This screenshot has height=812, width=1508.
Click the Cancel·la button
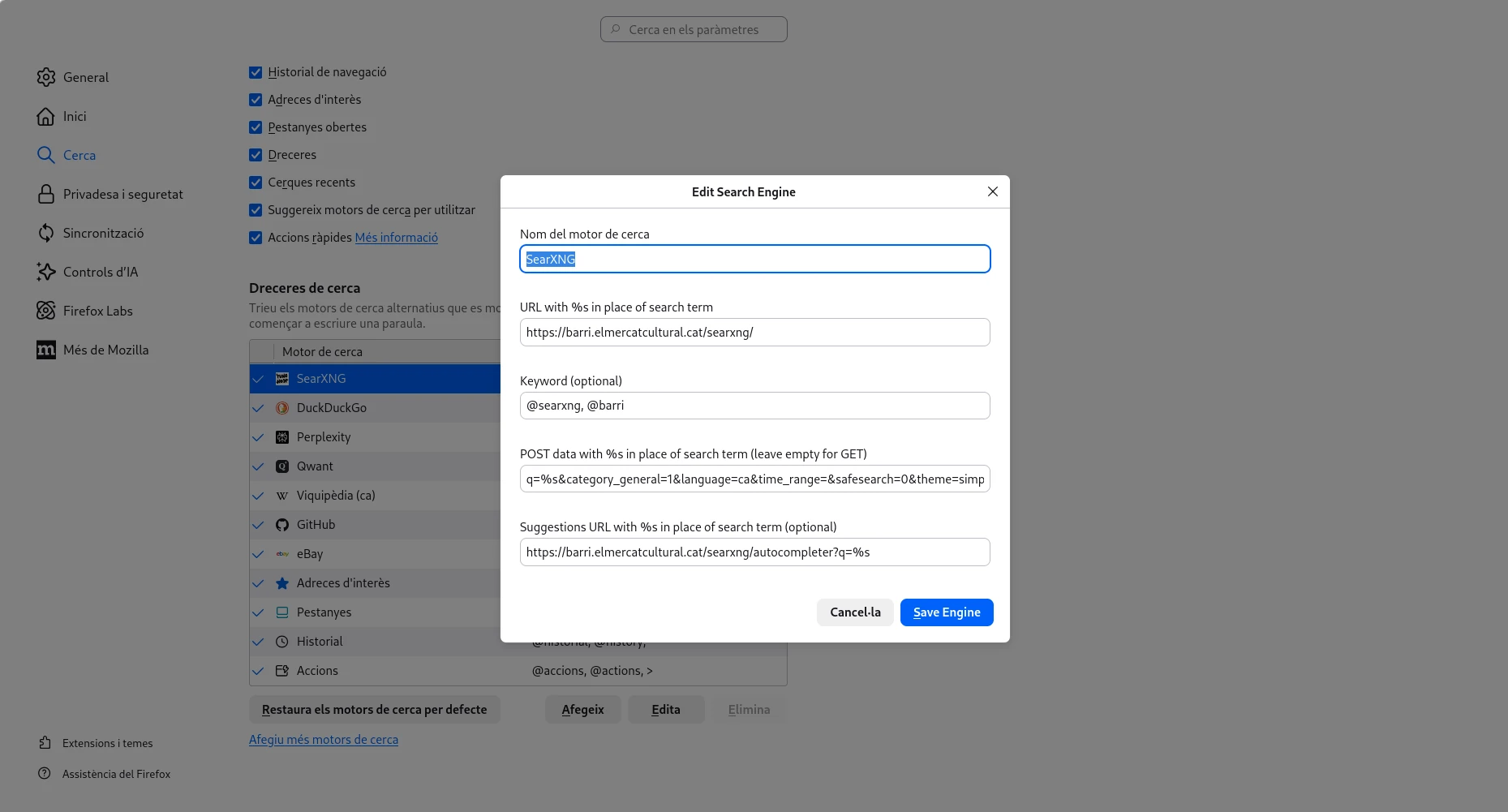coord(855,612)
